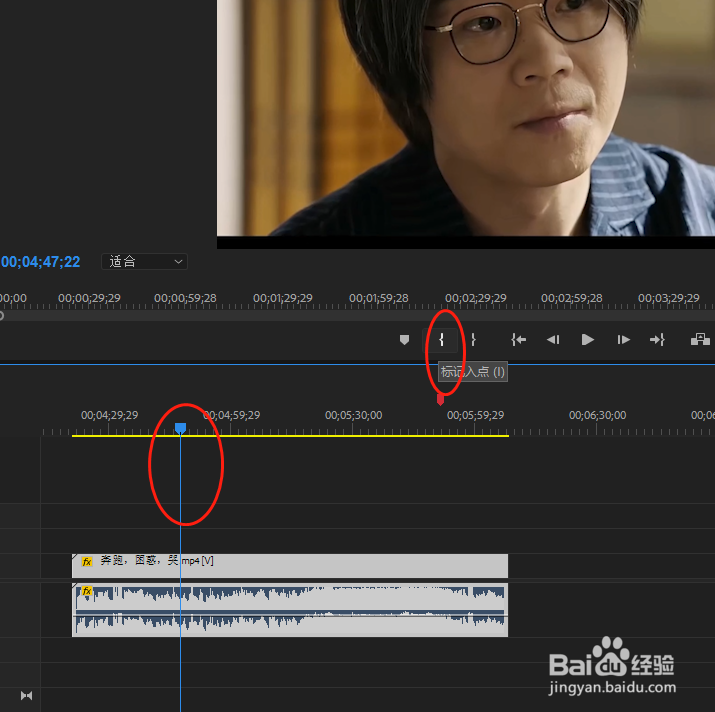Click the Mark In point button
Viewport: 715px width, 712px height.
pos(441,340)
